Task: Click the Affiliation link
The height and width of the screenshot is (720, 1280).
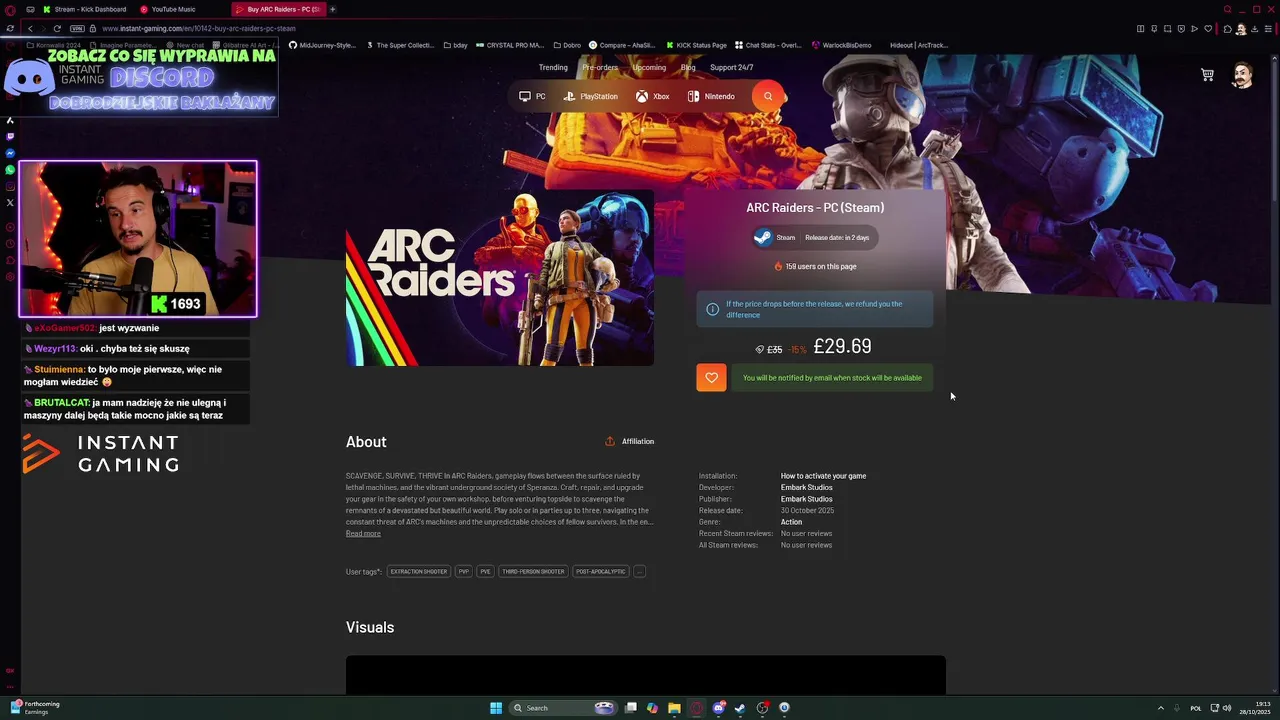Action: (x=638, y=441)
